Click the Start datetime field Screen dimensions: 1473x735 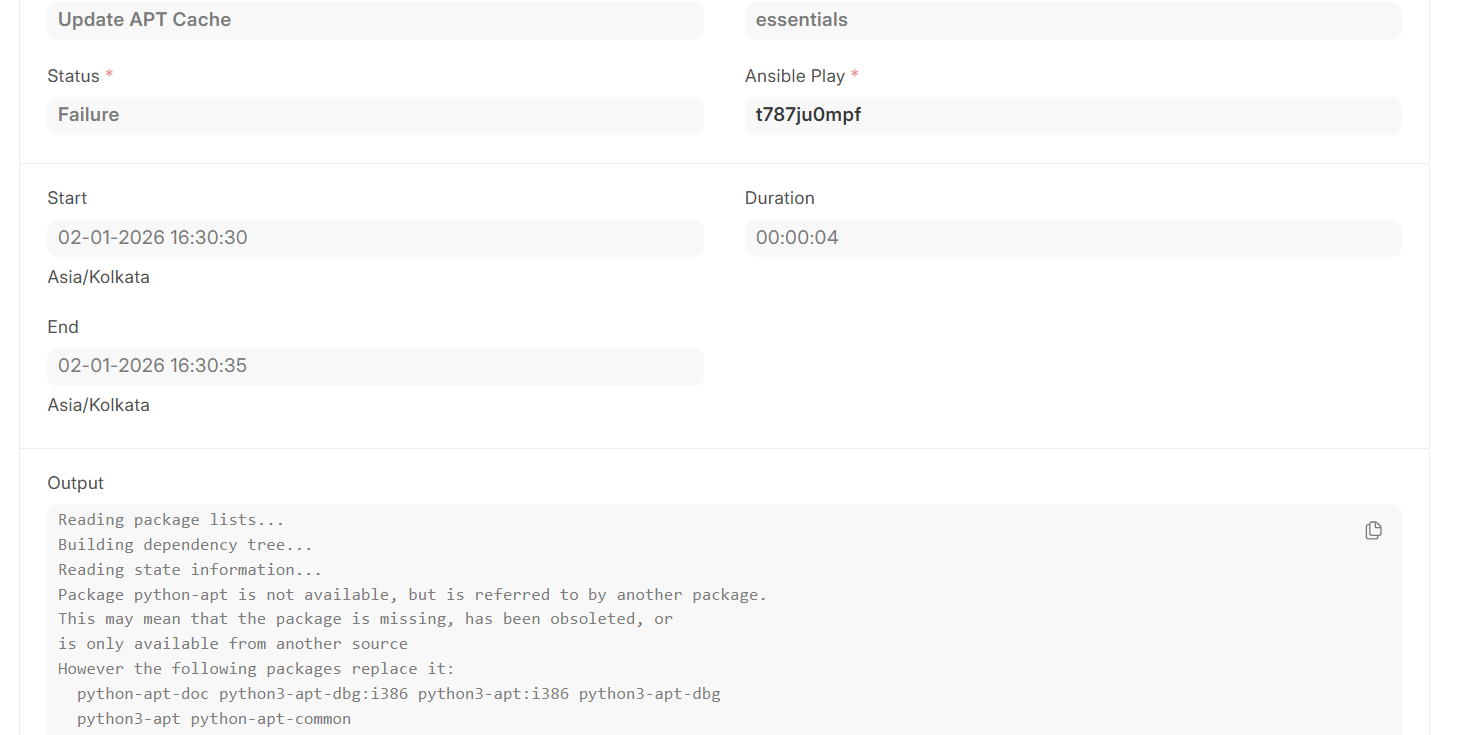[x=375, y=238]
